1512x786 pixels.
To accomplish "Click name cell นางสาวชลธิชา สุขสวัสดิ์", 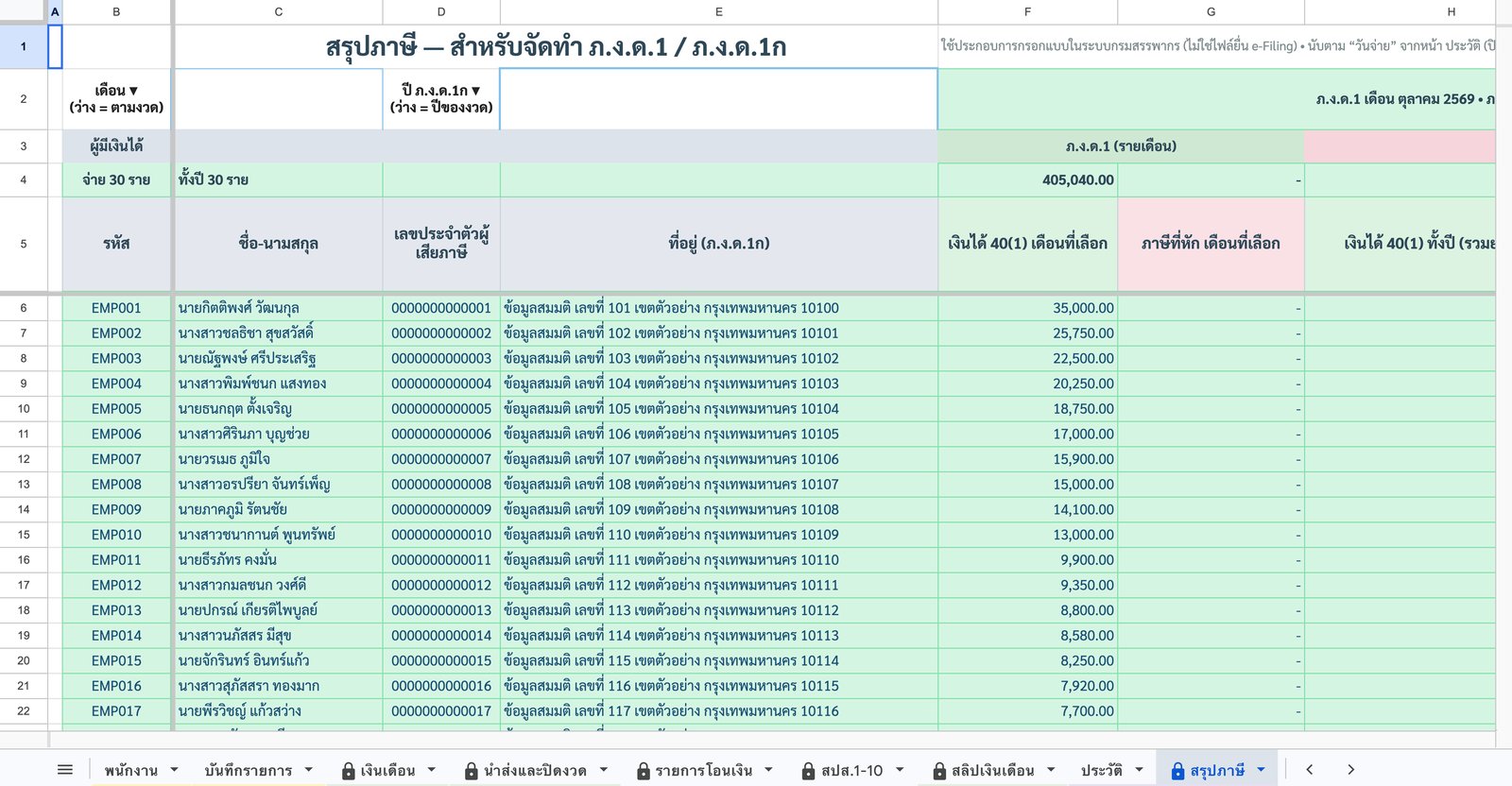I will pyautogui.click(x=279, y=333).
